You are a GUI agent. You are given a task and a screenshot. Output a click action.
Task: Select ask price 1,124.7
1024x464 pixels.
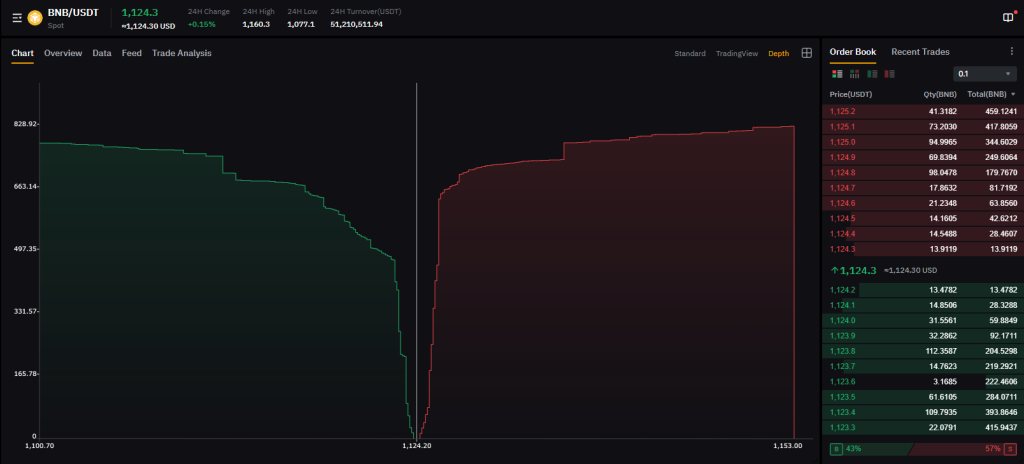(842, 188)
